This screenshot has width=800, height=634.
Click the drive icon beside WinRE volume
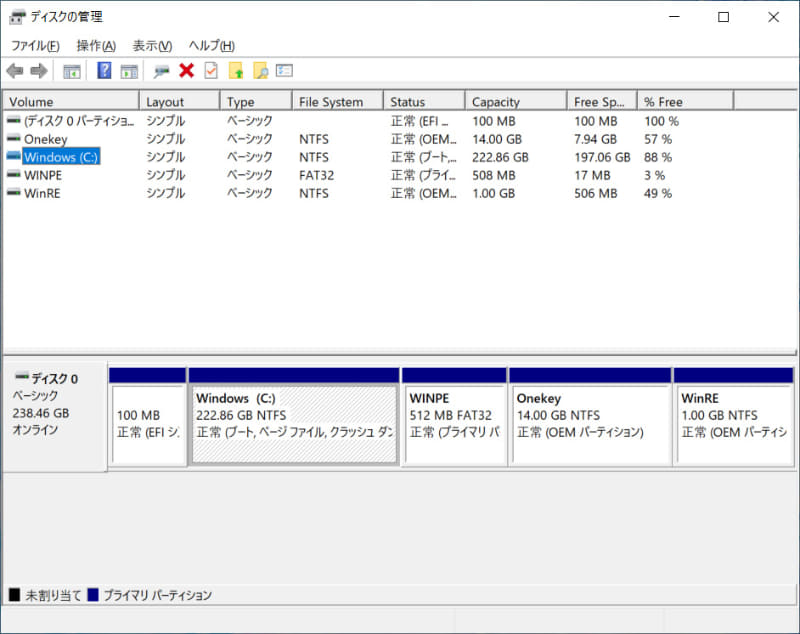pos(14,192)
